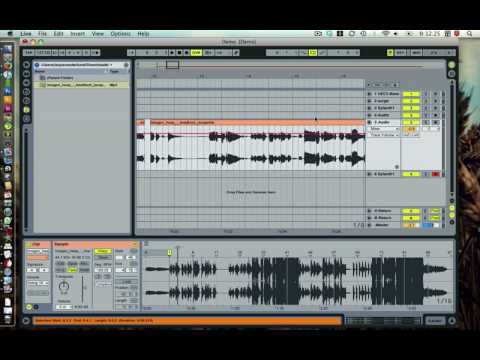Open the Live application menu
480x360 pixels.
click(25, 34)
